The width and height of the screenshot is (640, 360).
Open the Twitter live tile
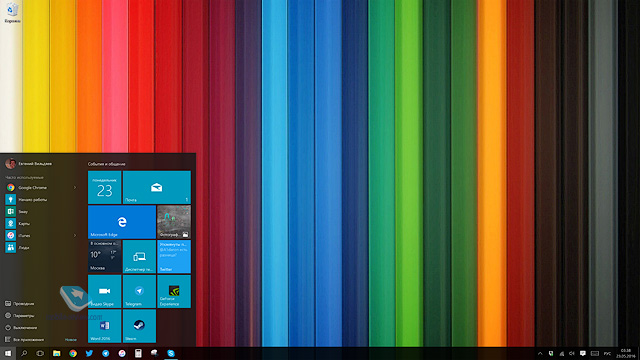click(x=174, y=257)
